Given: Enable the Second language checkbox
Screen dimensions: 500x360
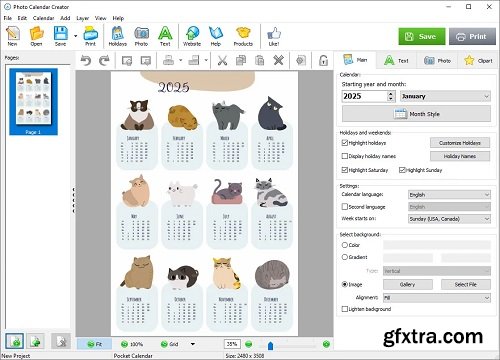Looking at the screenshot, I should click(345, 207).
